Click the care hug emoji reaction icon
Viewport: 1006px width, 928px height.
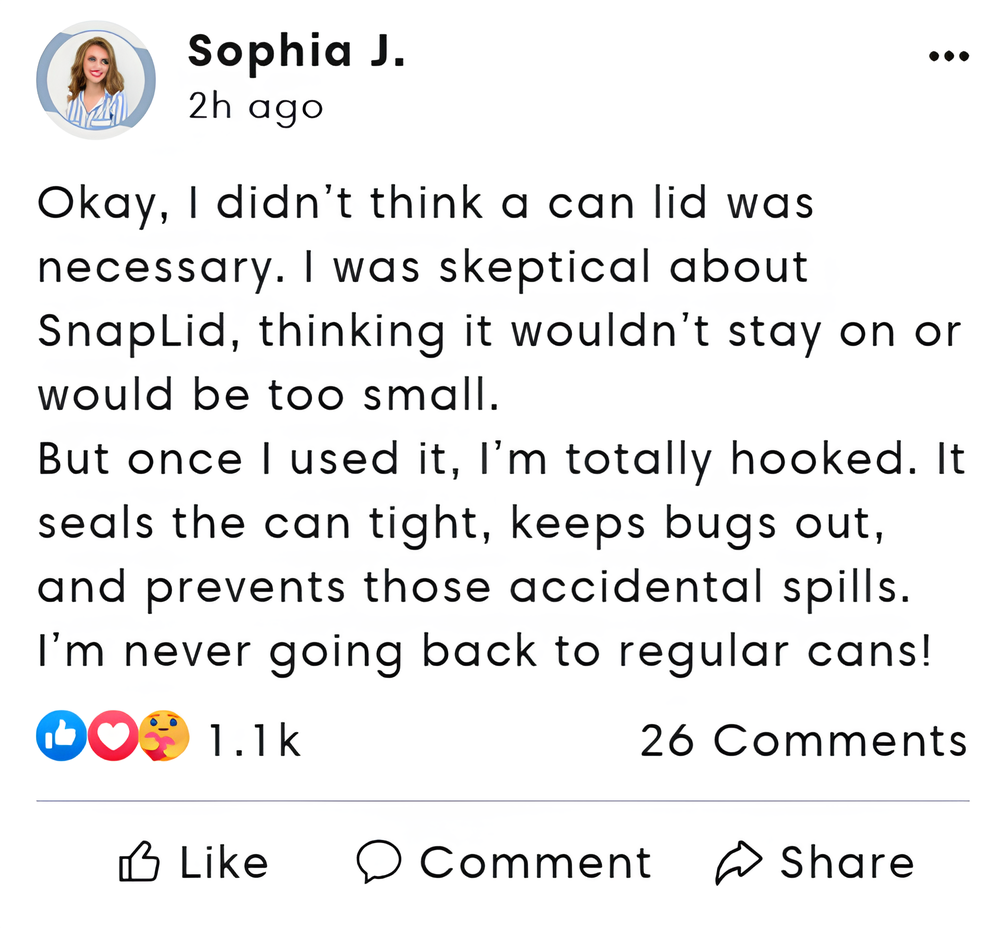pos(162,739)
